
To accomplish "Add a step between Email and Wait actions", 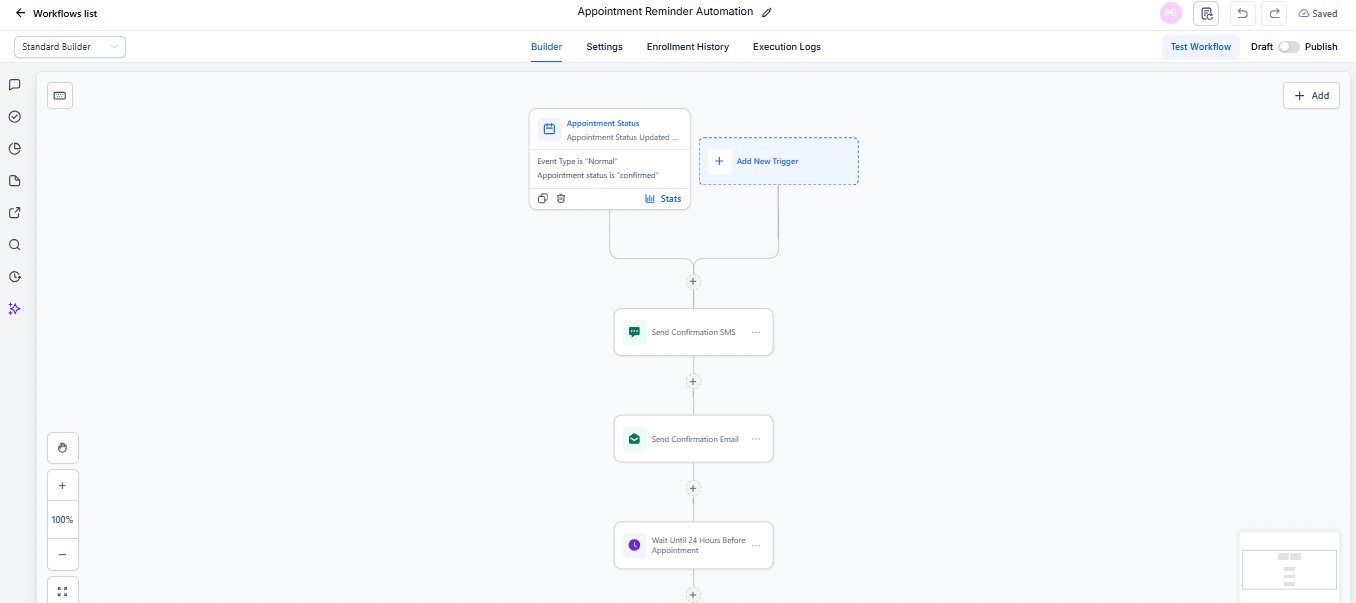I will pos(693,489).
